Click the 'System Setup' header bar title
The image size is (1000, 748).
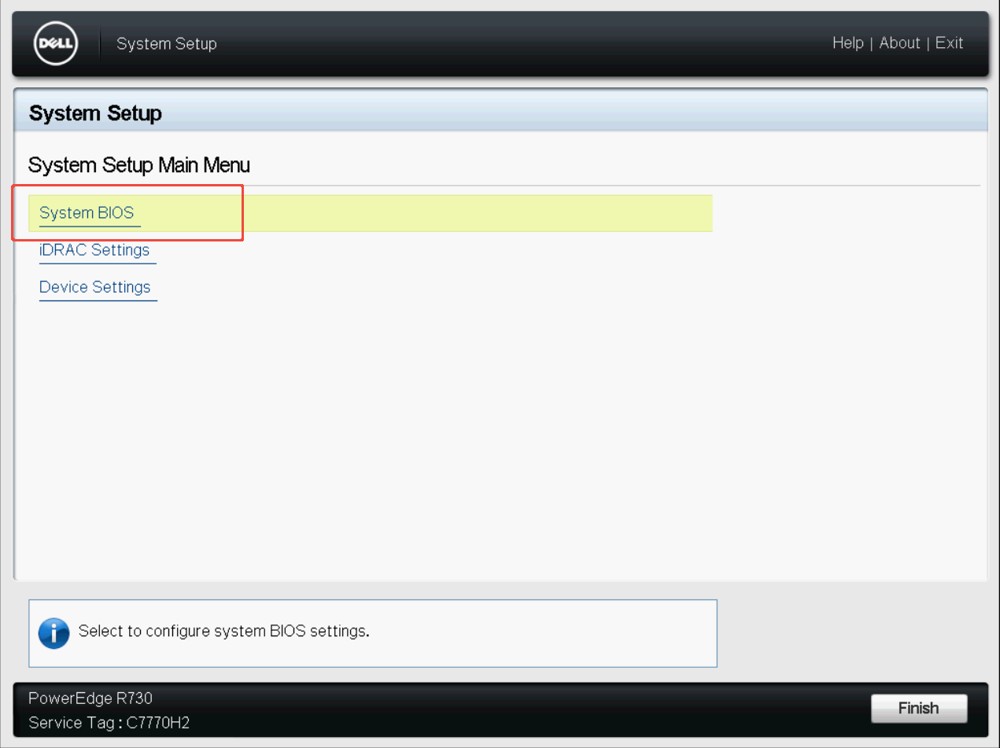click(166, 43)
